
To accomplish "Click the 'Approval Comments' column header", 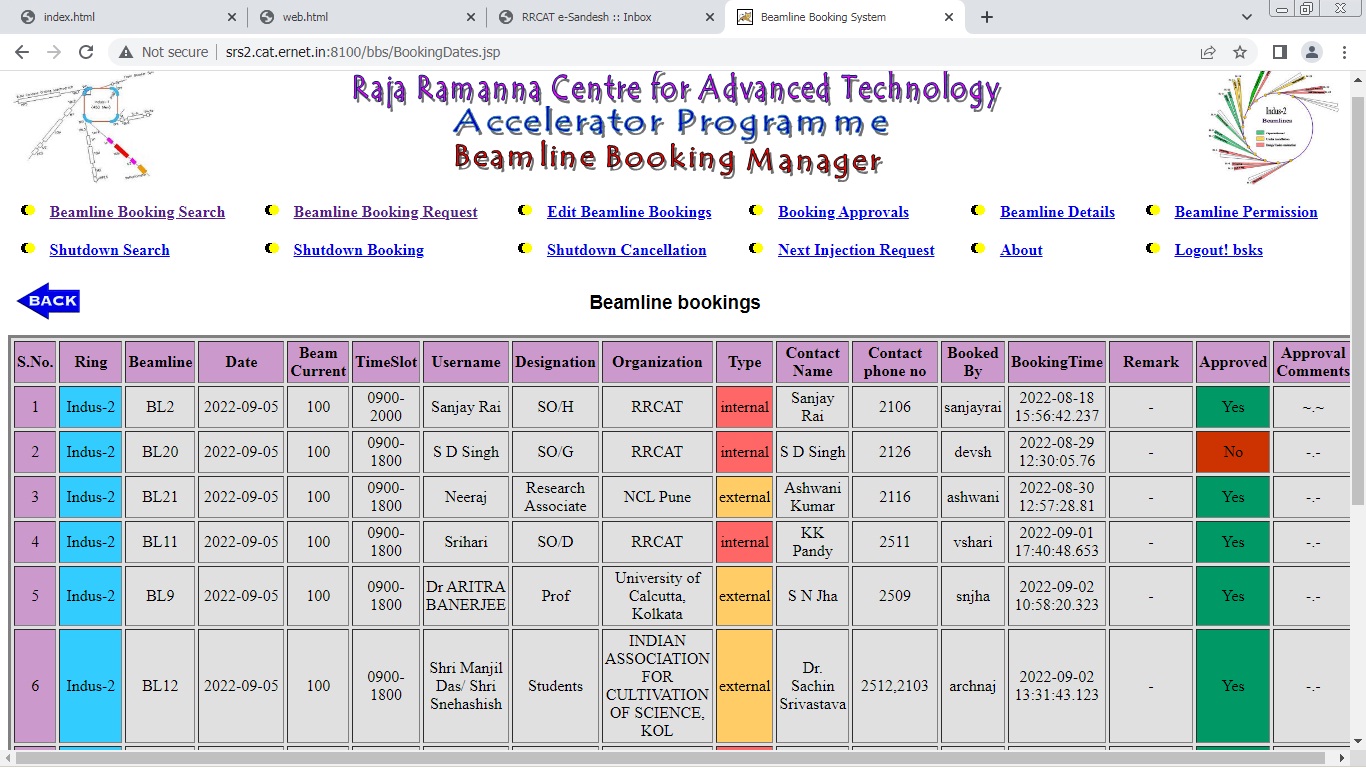I will (1313, 362).
